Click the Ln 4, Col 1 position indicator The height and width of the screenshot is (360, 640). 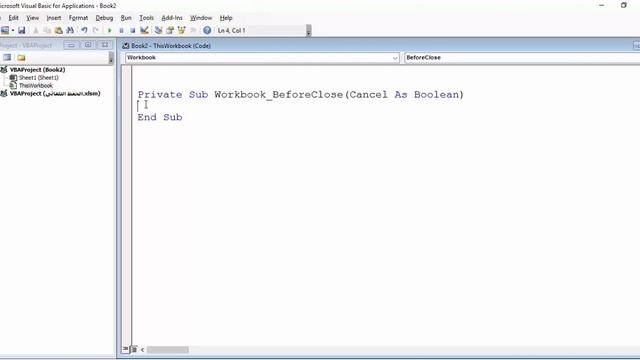[x=231, y=31]
